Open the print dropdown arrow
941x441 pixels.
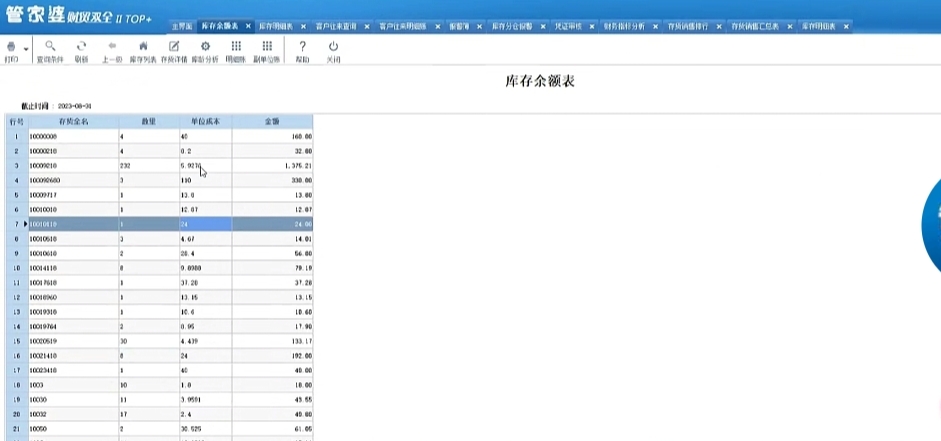(24, 47)
